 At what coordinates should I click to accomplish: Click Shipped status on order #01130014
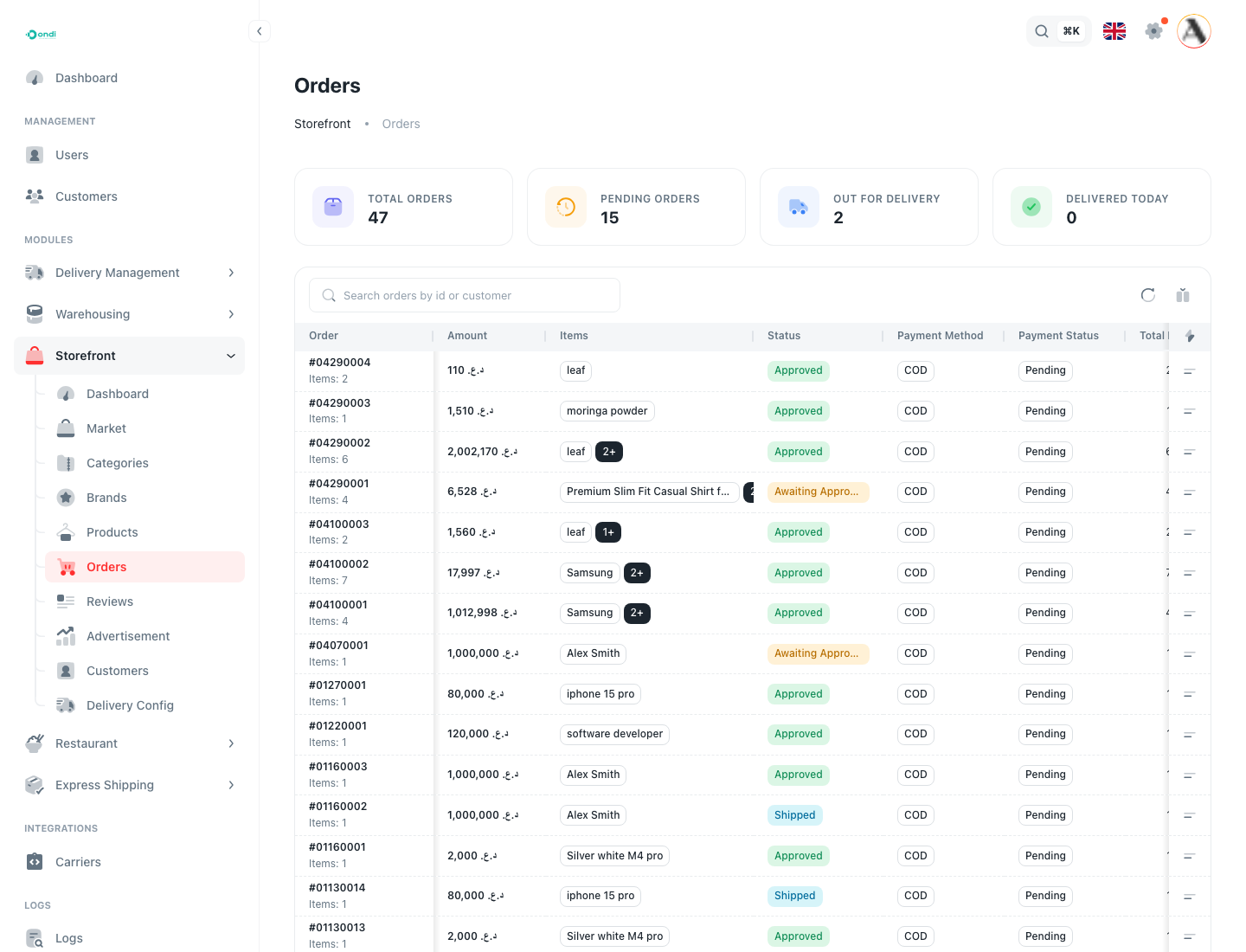795,896
